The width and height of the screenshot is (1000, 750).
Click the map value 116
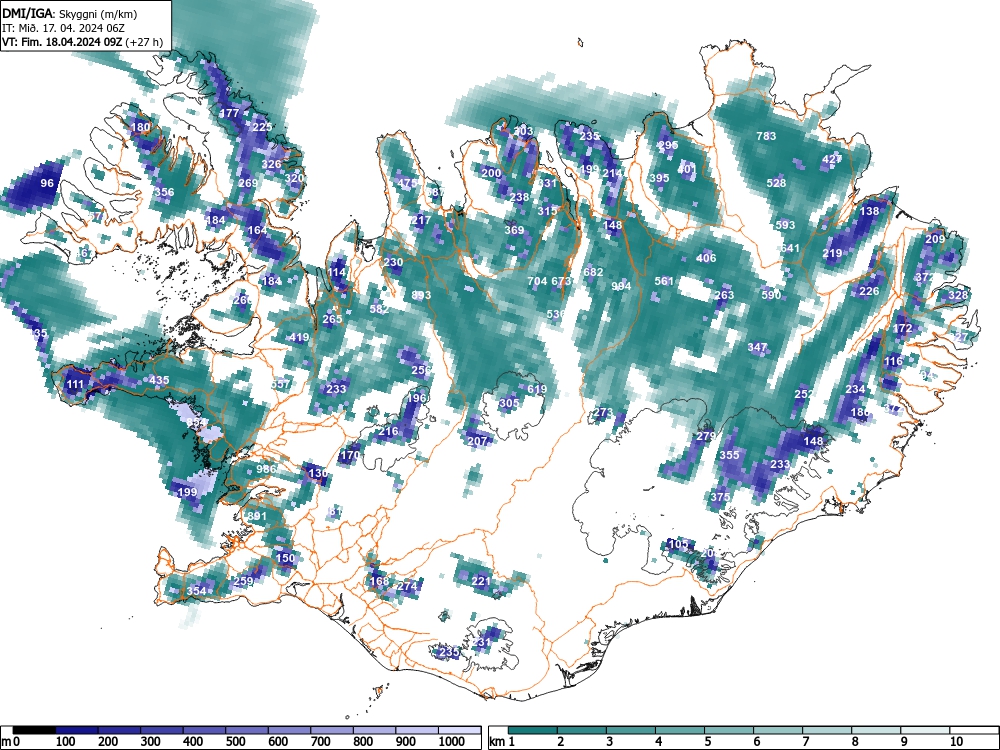893,361
